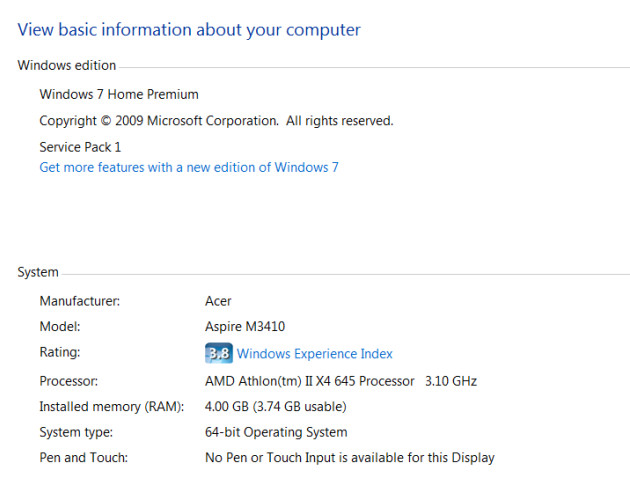The width and height of the screenshot is (630, 488).
Task: Select the System type label
Action: tap(76, 433)
